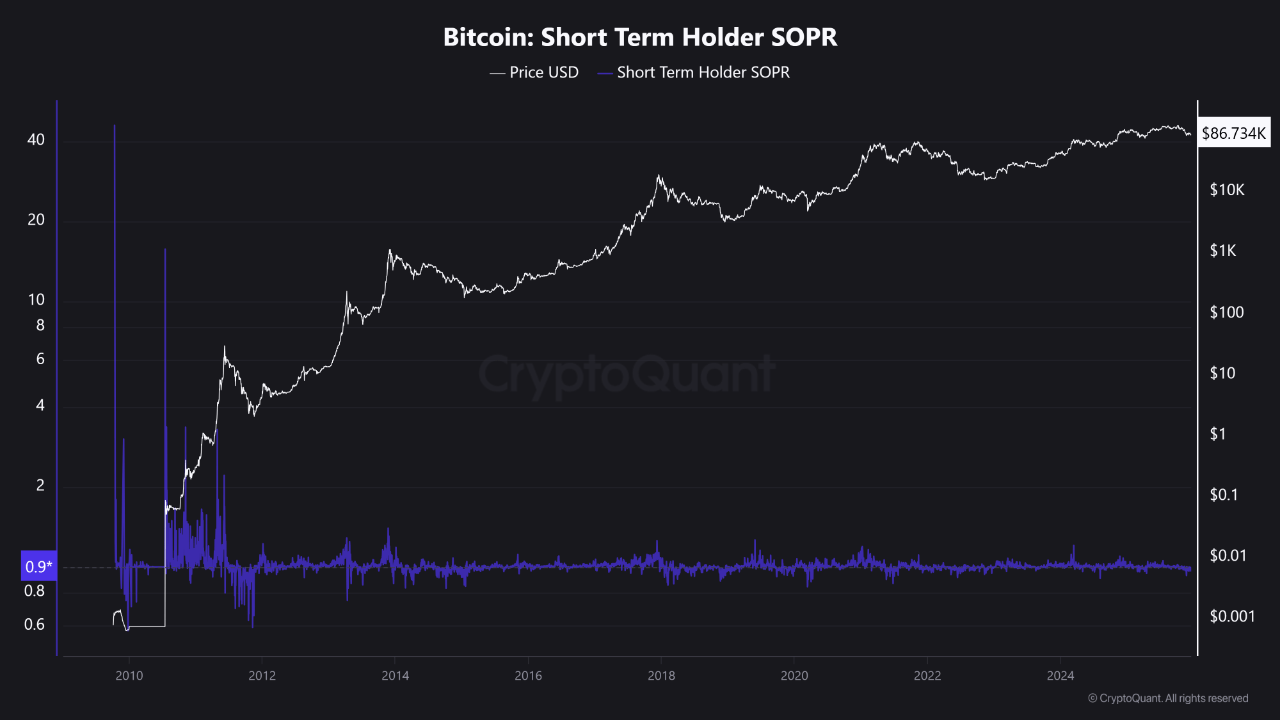
Task: Click the 2024 tick on the time axis
Action: [1060, 674]
